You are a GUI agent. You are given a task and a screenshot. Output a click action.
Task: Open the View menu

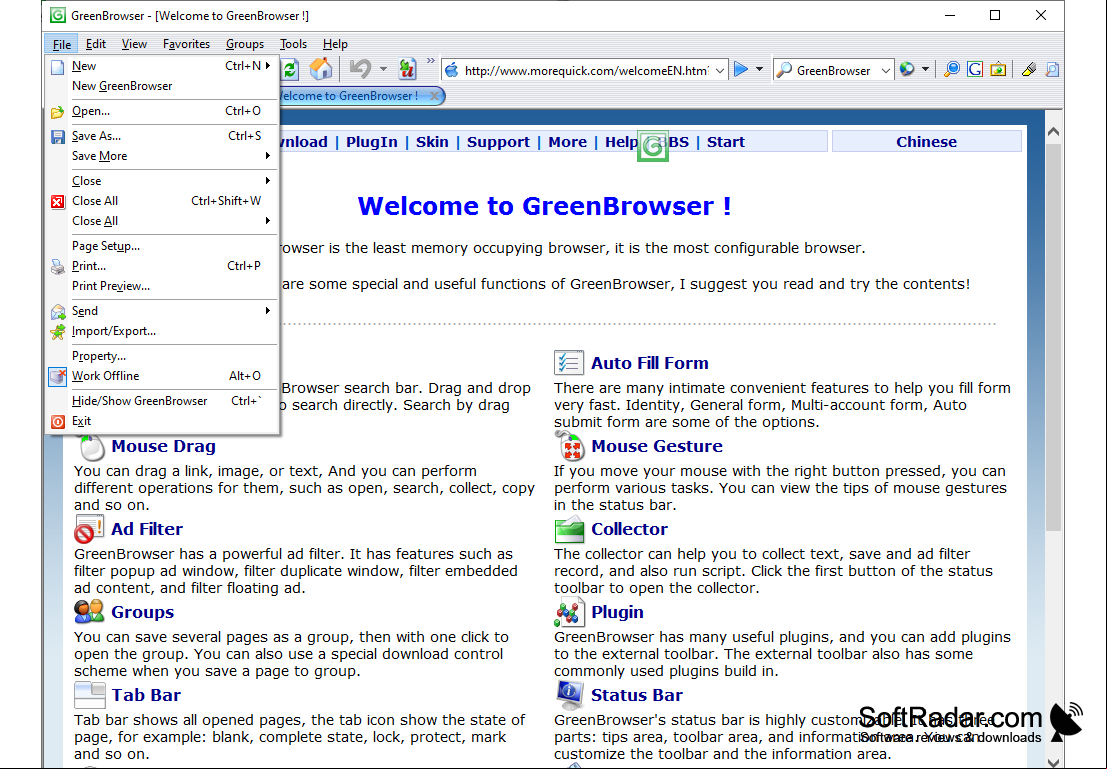click(x=134, y=44)
